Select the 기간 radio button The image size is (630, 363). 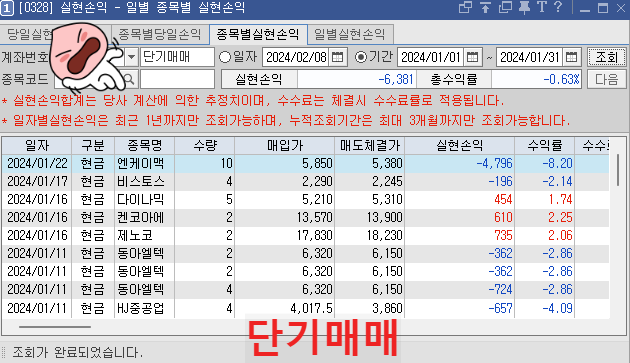point(361,57)
